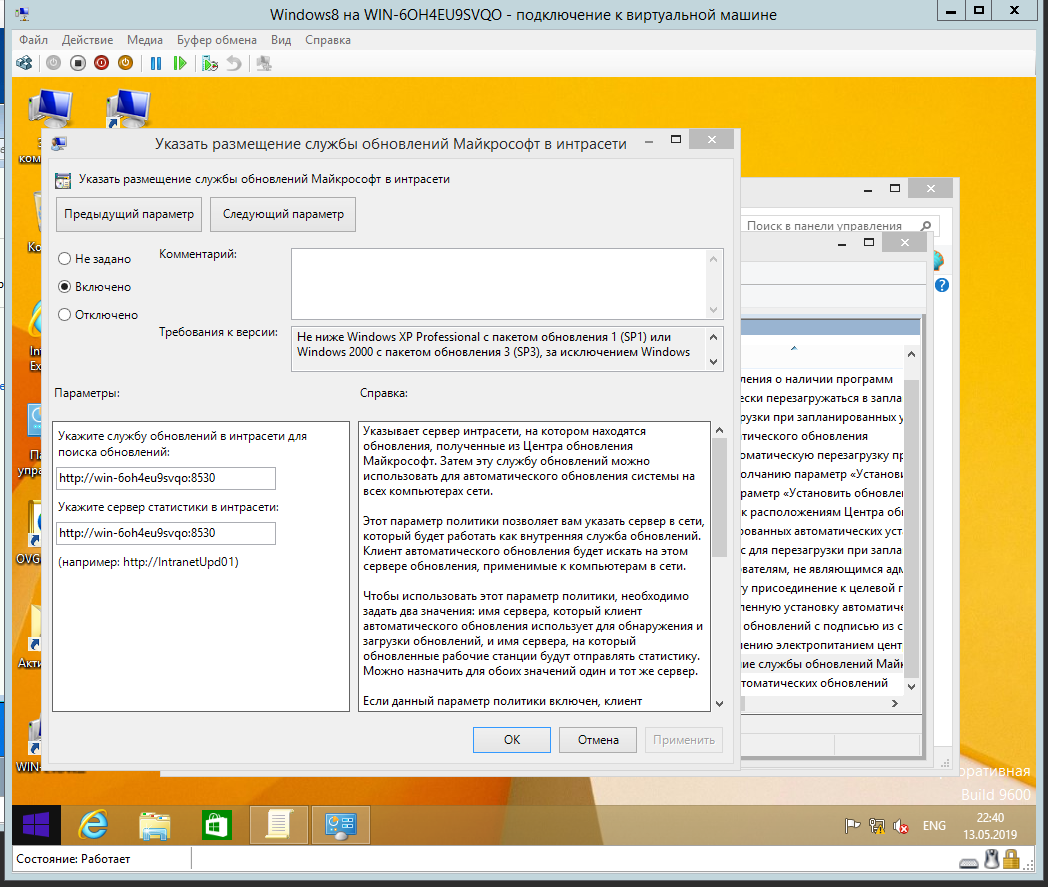Screen dimensions: 1048x887
Task: Click the Применить button
Action: click(x=684, y=740)
